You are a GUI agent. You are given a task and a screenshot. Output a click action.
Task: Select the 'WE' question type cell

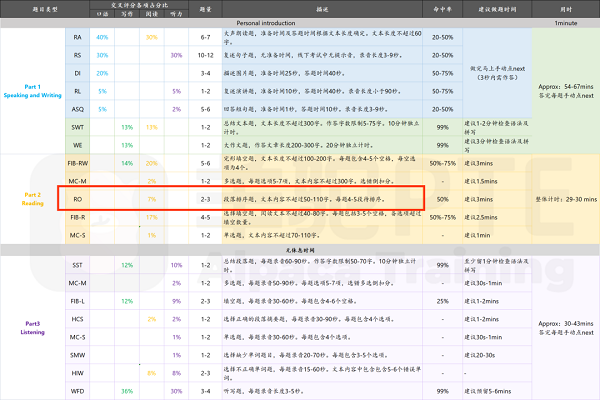coord(77,145)
